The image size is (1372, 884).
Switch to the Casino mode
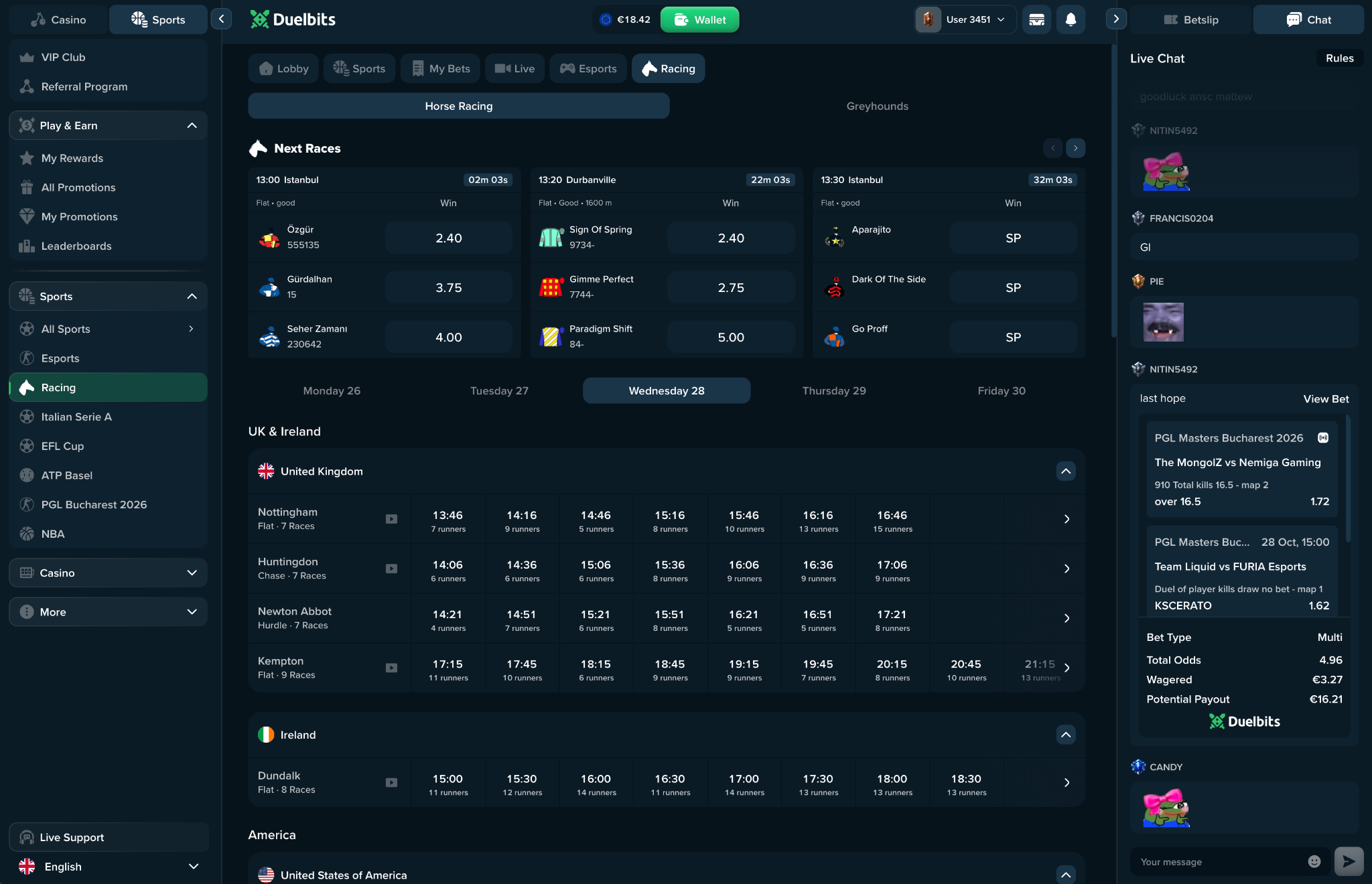(x=58, y=19)
